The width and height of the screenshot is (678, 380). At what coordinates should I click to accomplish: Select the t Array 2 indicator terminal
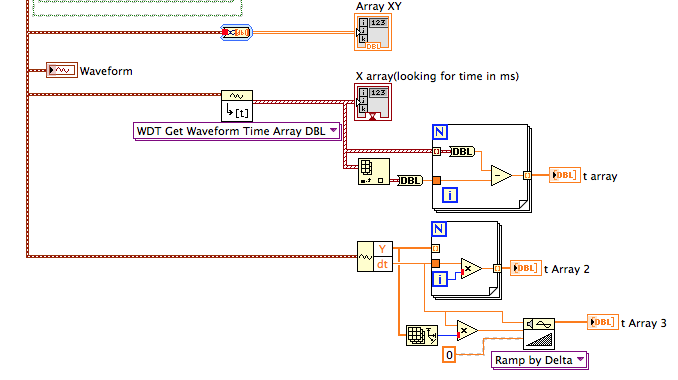point(526,268)
